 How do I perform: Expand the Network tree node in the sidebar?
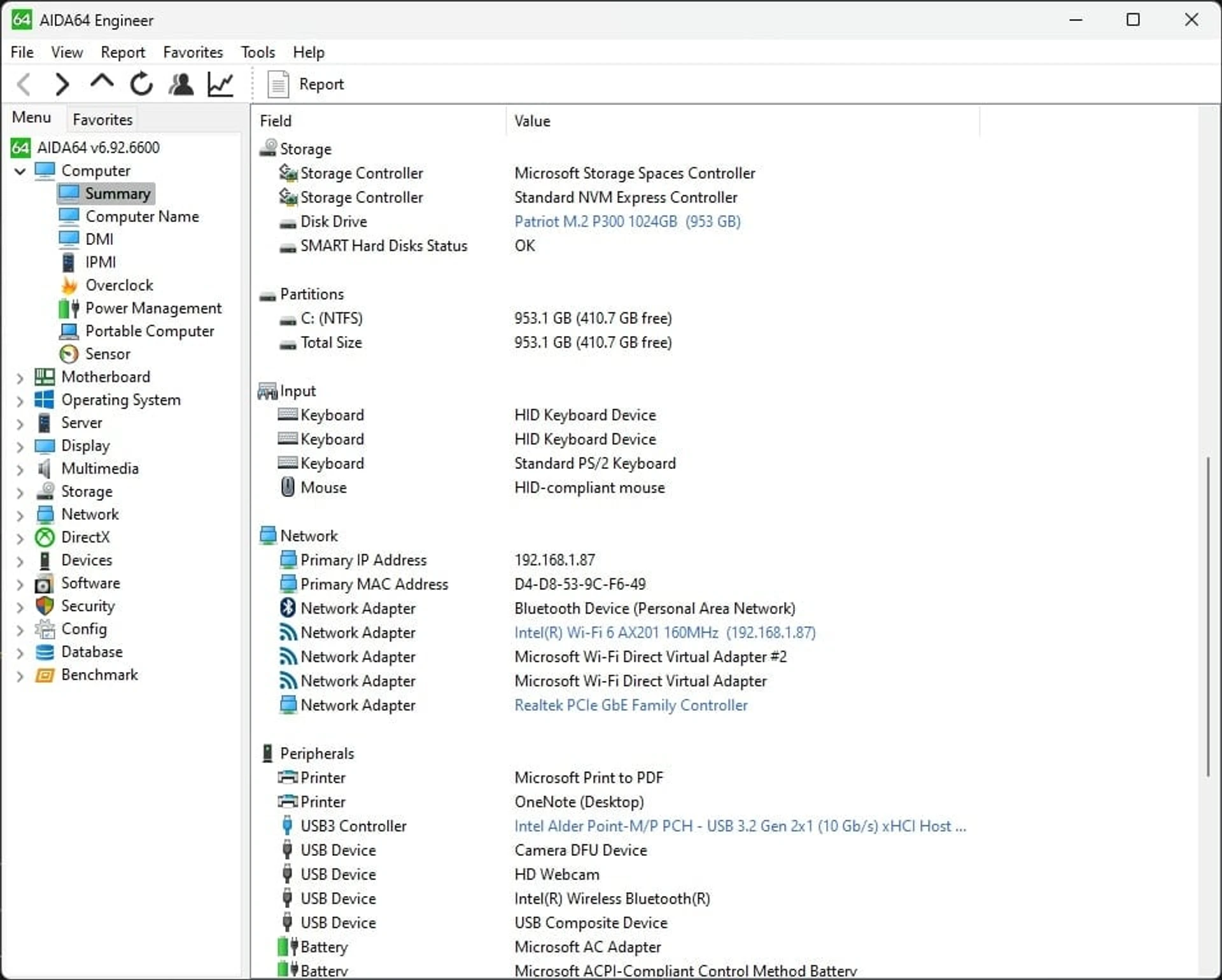tap(20, 515)
